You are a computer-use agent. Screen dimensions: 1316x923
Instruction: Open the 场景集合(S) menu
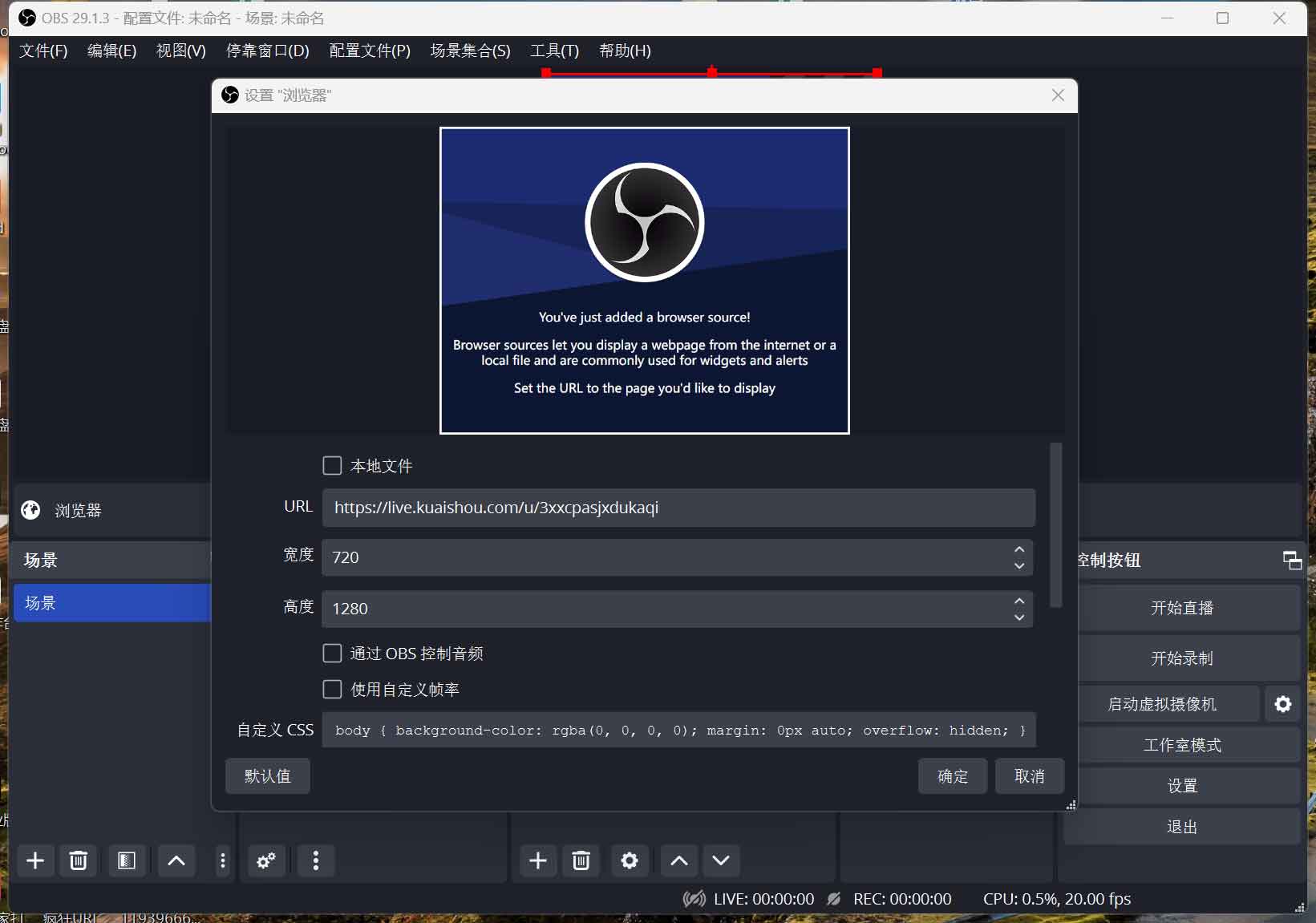(x=470, y=51)
